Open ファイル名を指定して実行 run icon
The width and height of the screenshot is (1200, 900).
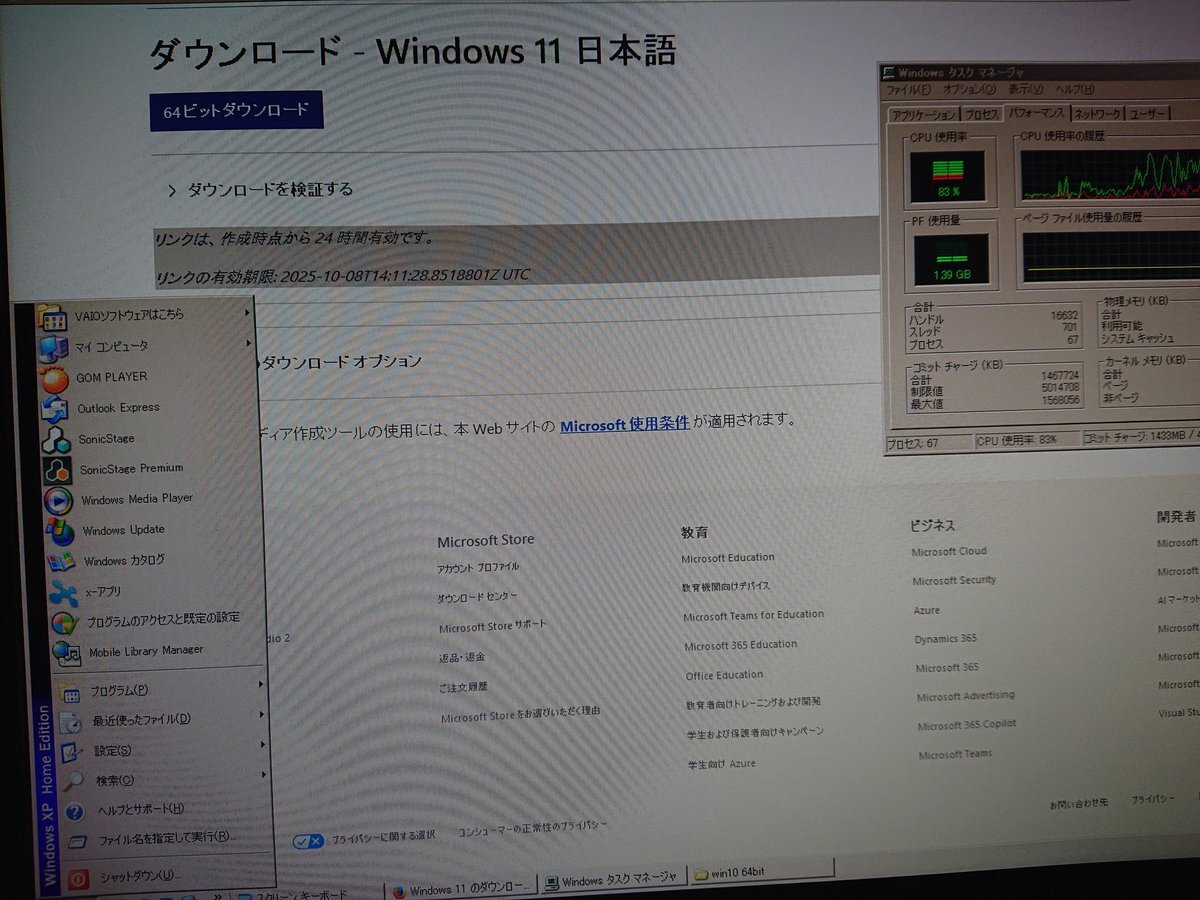[x=78, y=842]
